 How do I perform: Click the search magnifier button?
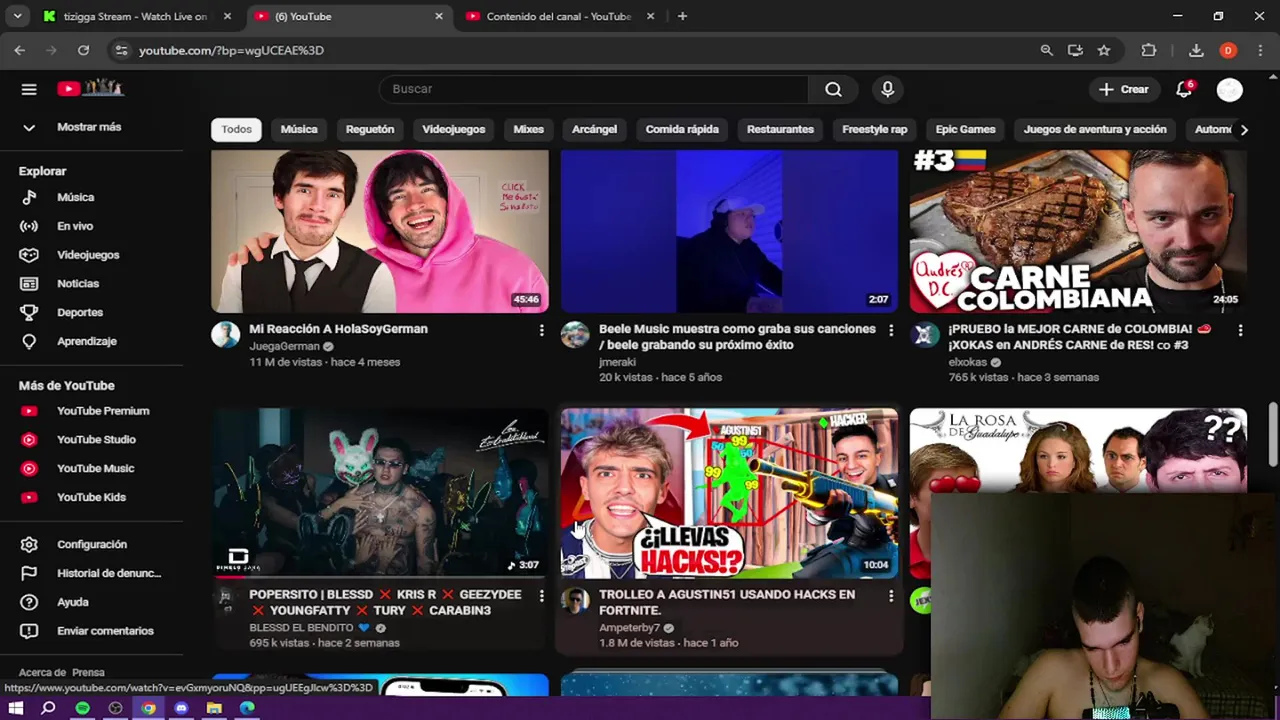(x=833, y=89)
